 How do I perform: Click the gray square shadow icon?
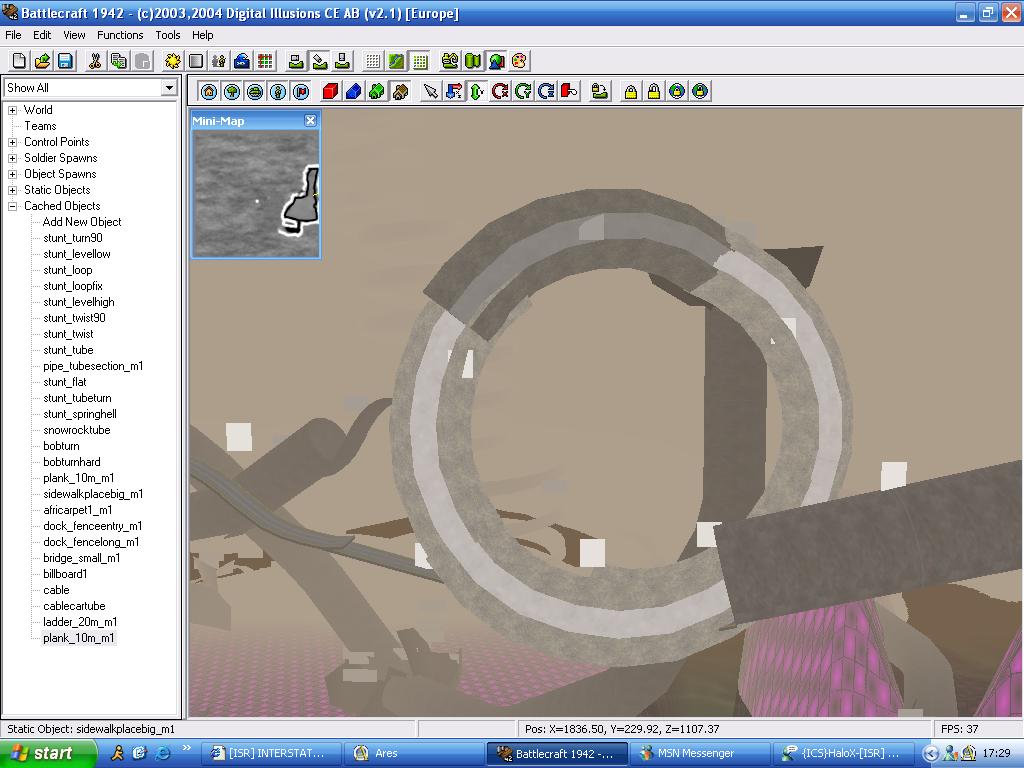(x=196, y=61)
